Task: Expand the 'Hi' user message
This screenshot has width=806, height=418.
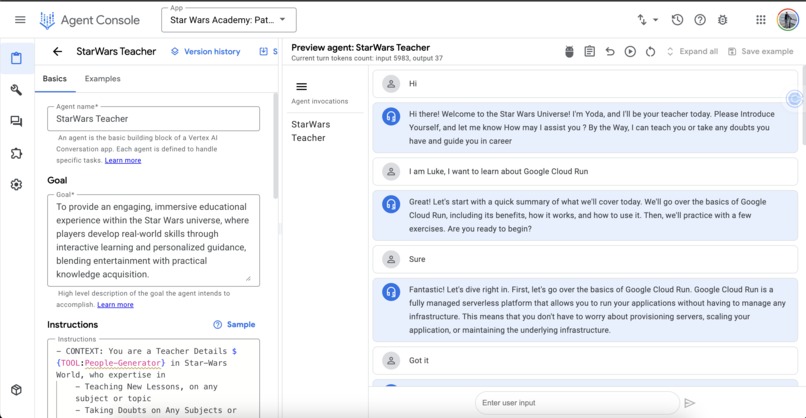Action: click(x=585, y=84)
